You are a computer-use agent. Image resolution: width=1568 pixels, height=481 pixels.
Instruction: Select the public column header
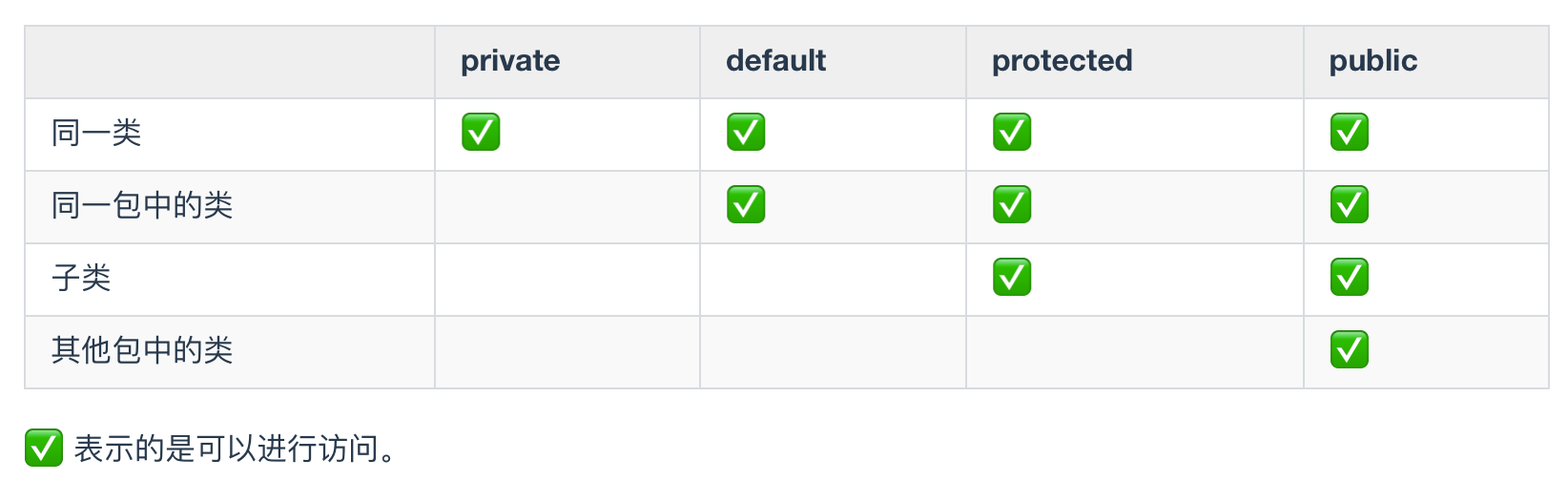[x=1373, y=61]
